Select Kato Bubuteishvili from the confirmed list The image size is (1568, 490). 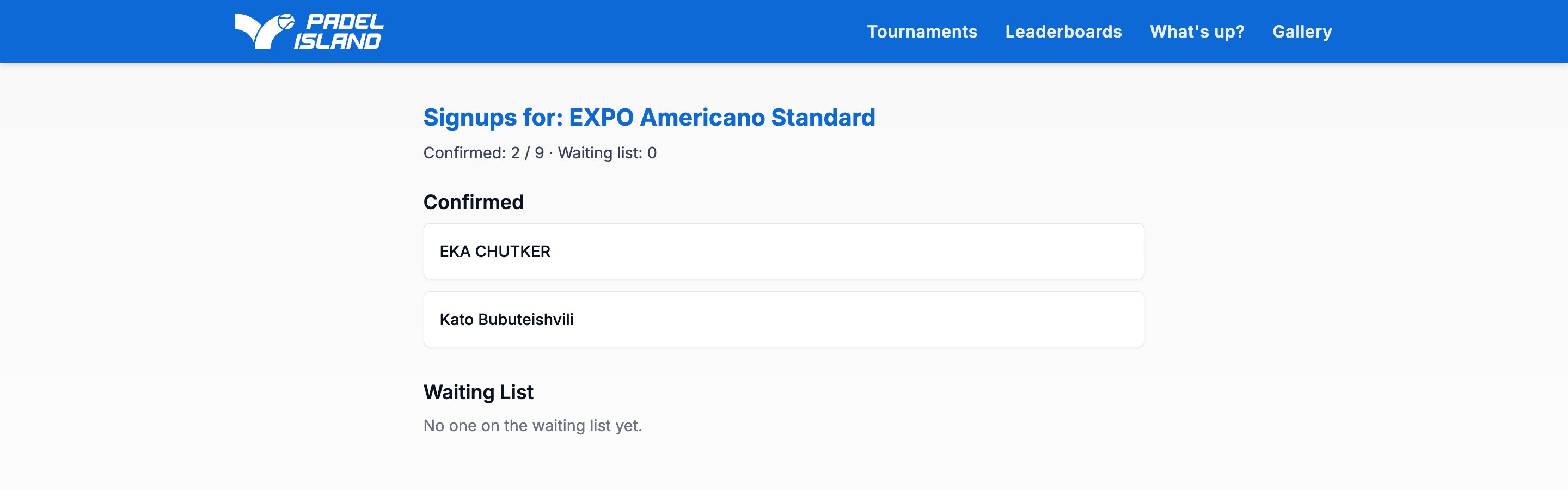(x=783, y=319)
